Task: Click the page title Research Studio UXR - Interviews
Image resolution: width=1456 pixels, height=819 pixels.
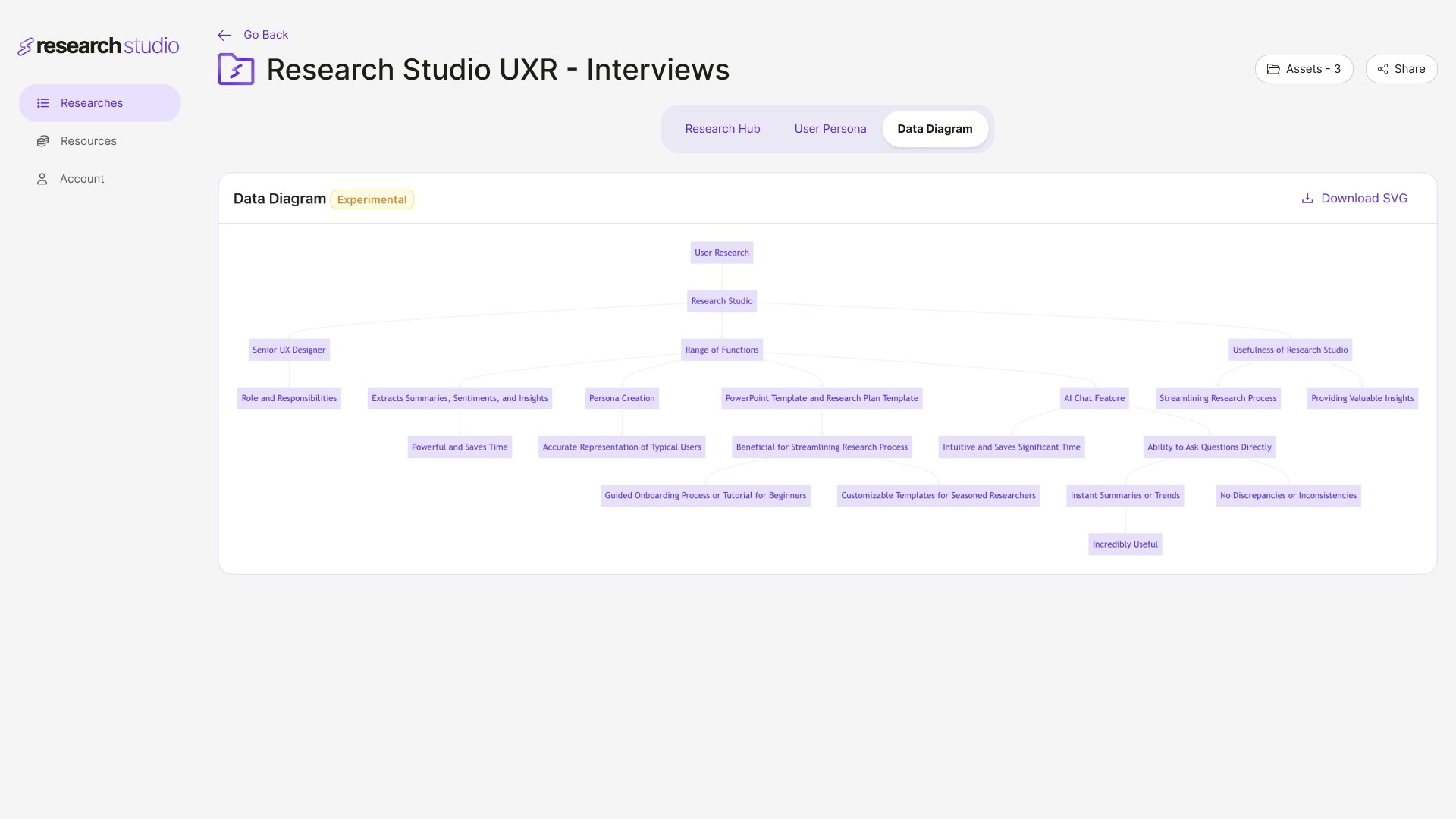Action: (498, 70)
